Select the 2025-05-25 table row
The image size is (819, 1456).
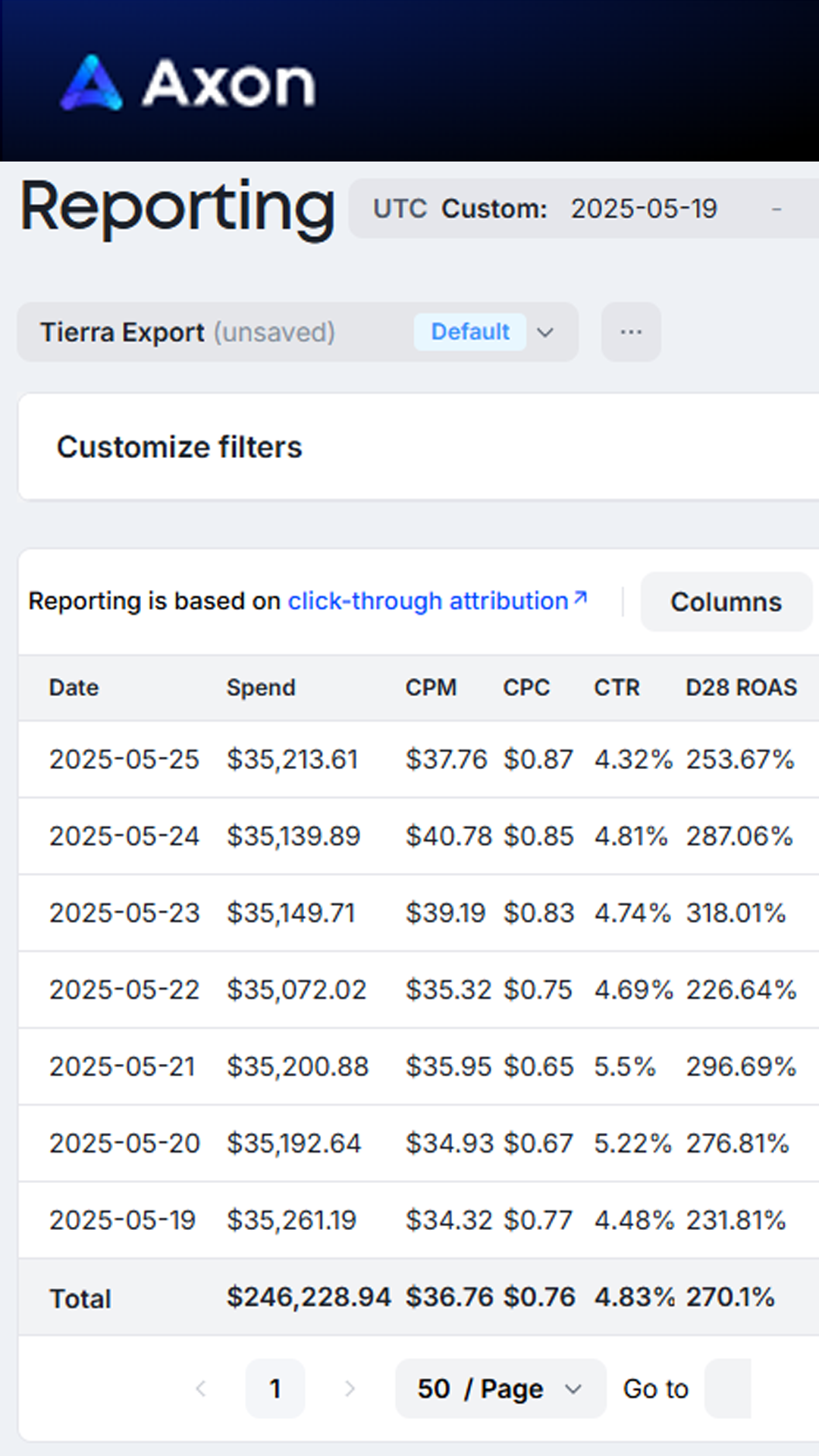tap(124, 759)
